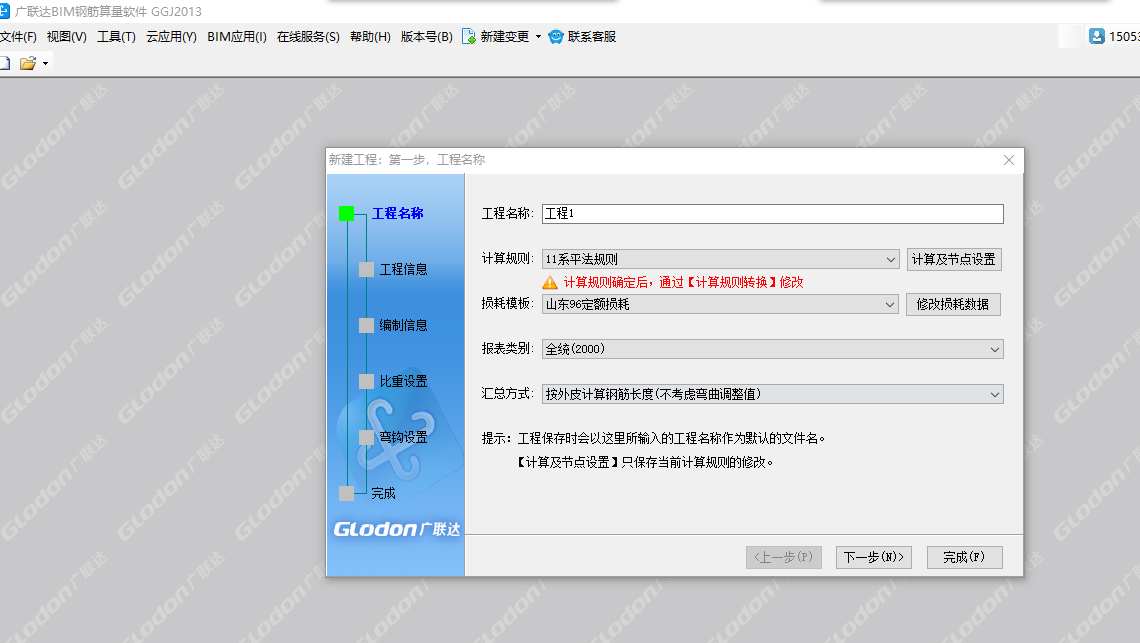Screen dimensions: 1140x643
Task: Click the gray square next to 工程信息
Action: pyautogui.click(x=366, y=269)
